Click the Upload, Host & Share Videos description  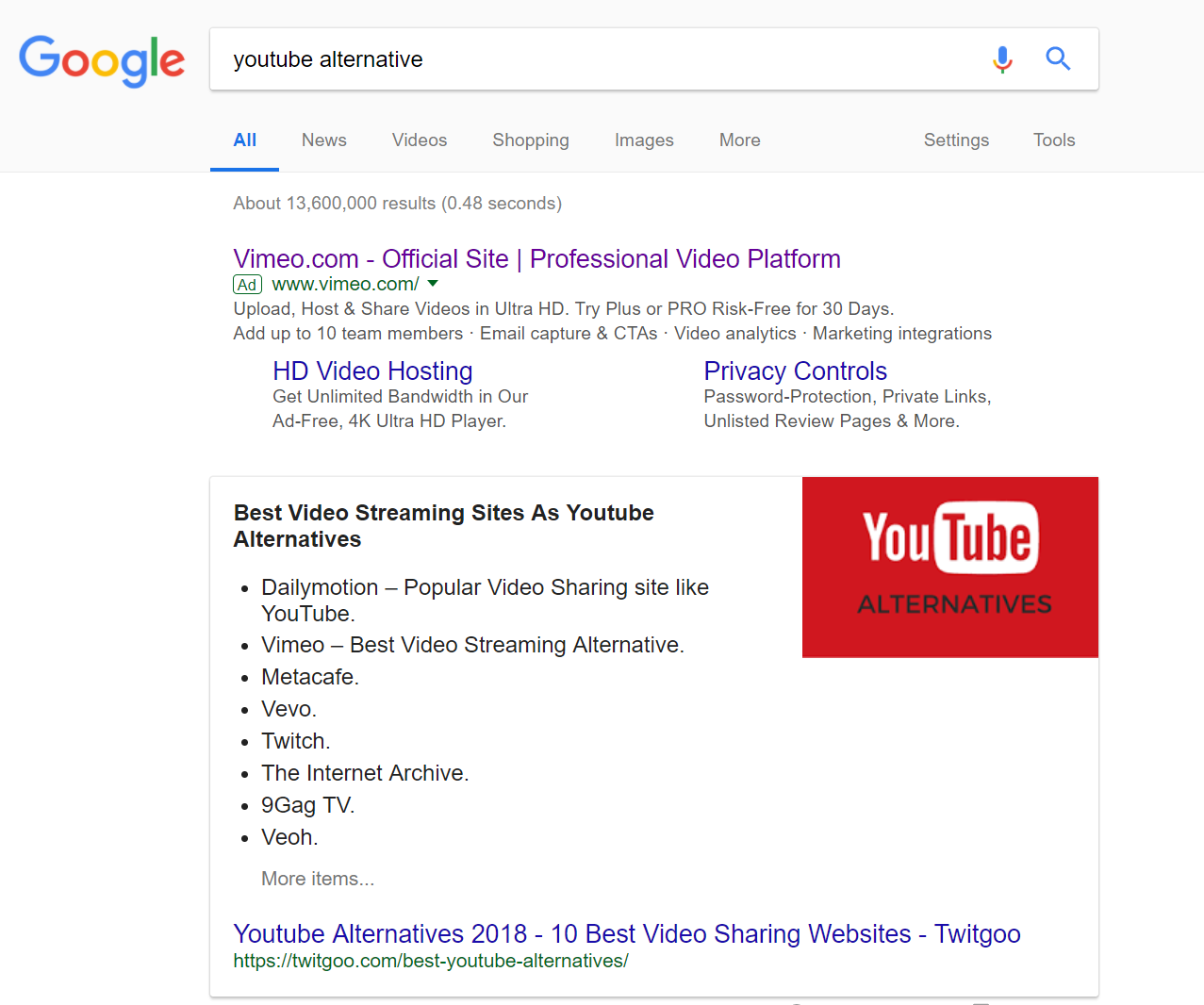coord(564,308)
